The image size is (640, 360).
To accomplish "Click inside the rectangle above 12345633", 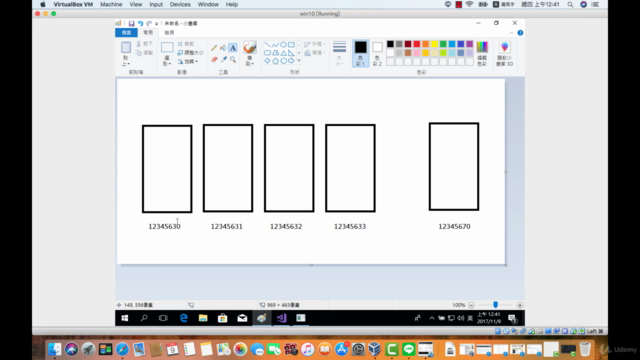I will pos(350,168).
